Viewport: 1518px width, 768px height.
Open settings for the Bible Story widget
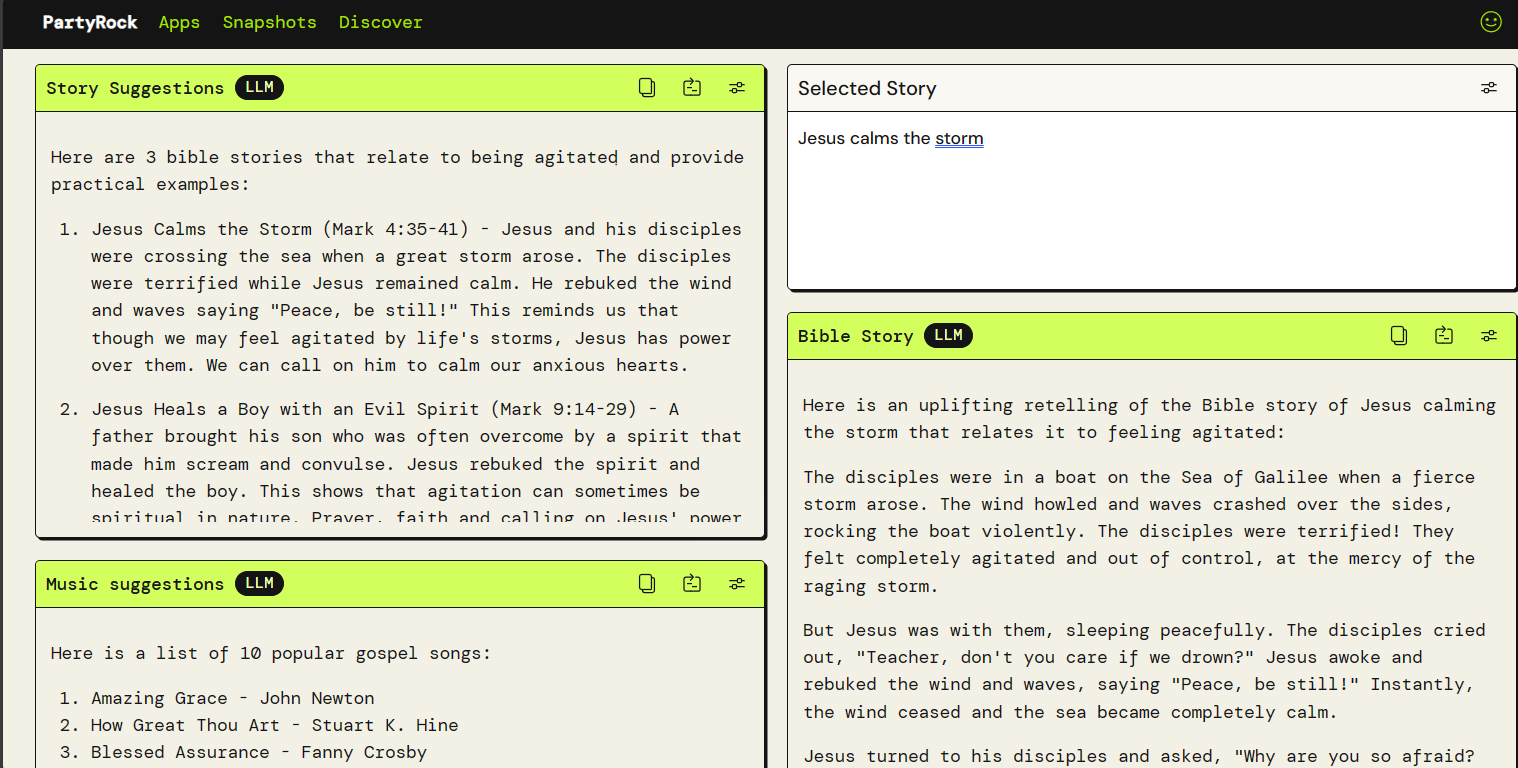pos(1489,335)
